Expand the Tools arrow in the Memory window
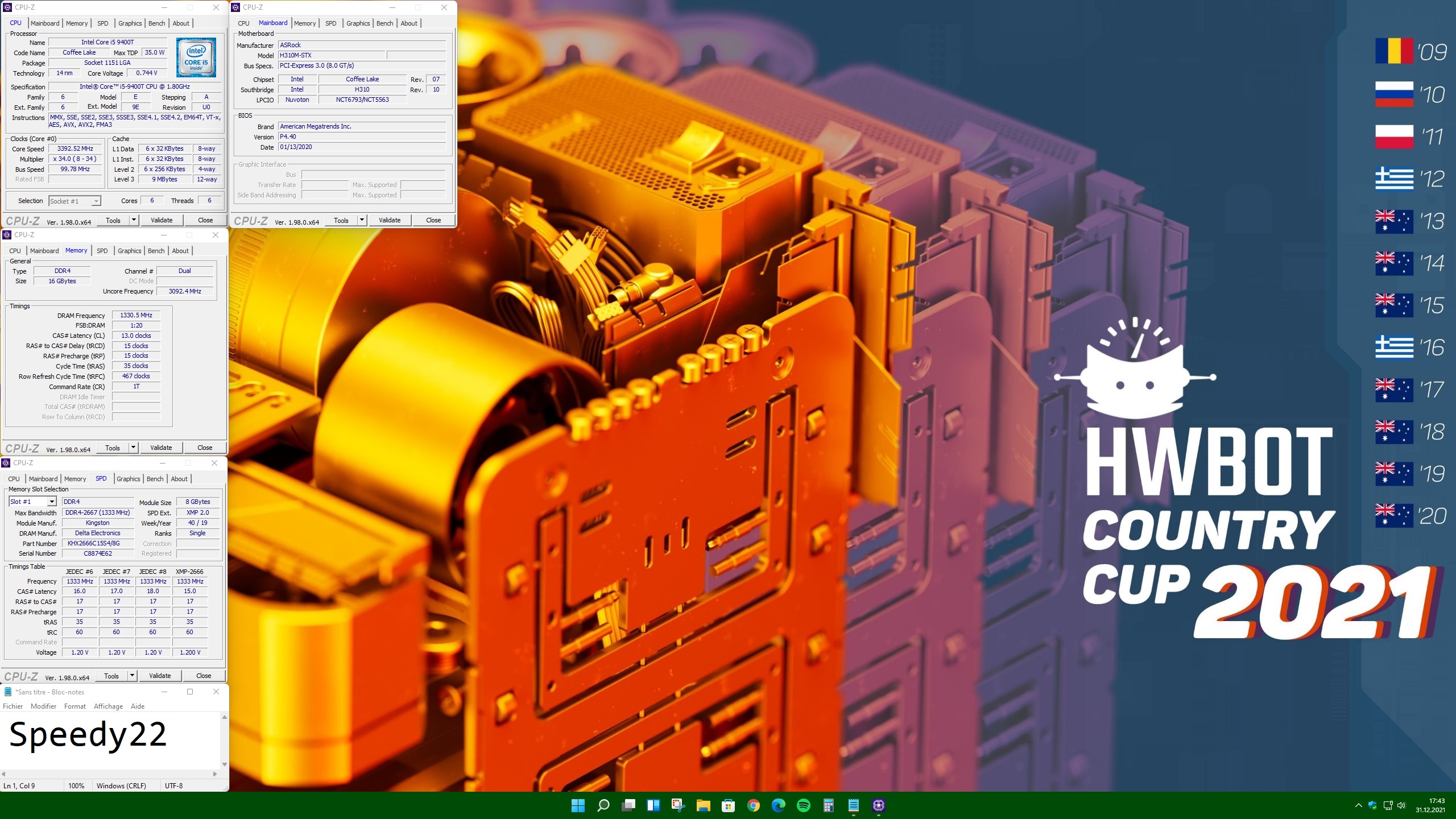This screenshot has height=819, width=1456. (x=133, y=448)
